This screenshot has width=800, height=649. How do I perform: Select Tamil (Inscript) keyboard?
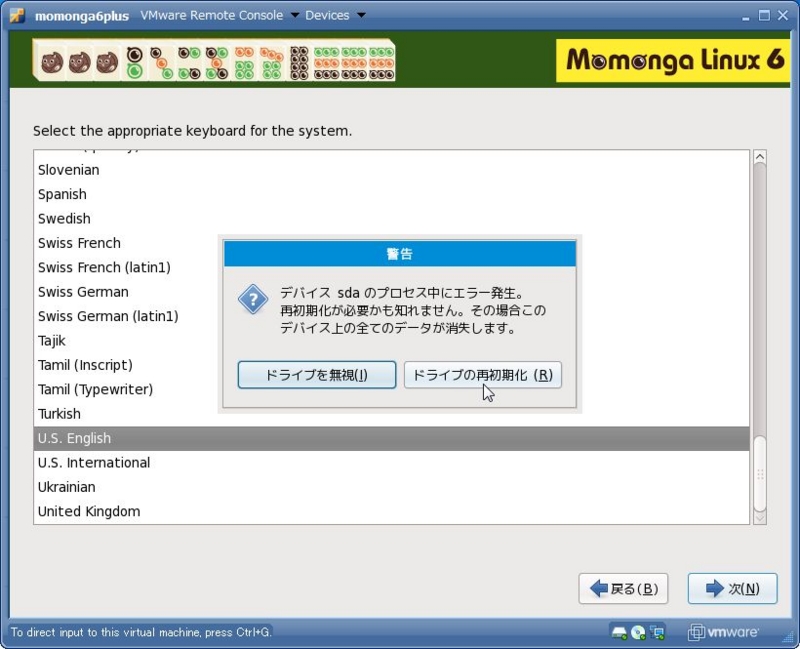pyautogui.click(x=126, y=365)
